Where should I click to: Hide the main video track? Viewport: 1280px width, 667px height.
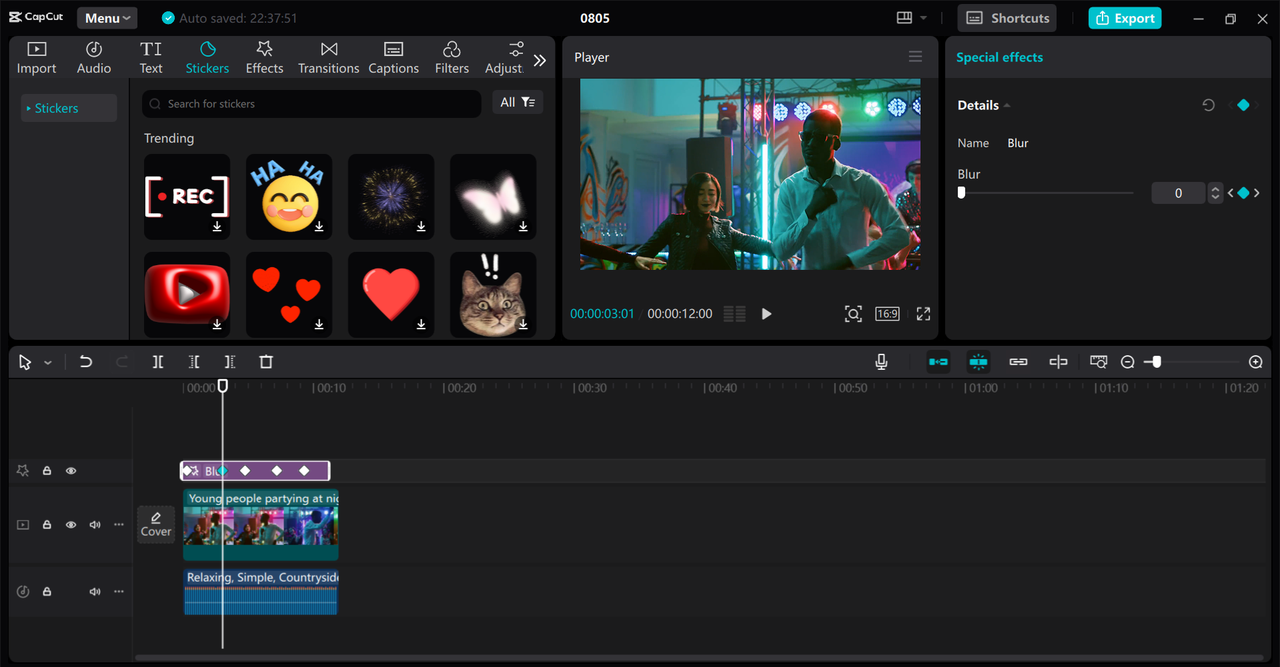coord(71,525)
